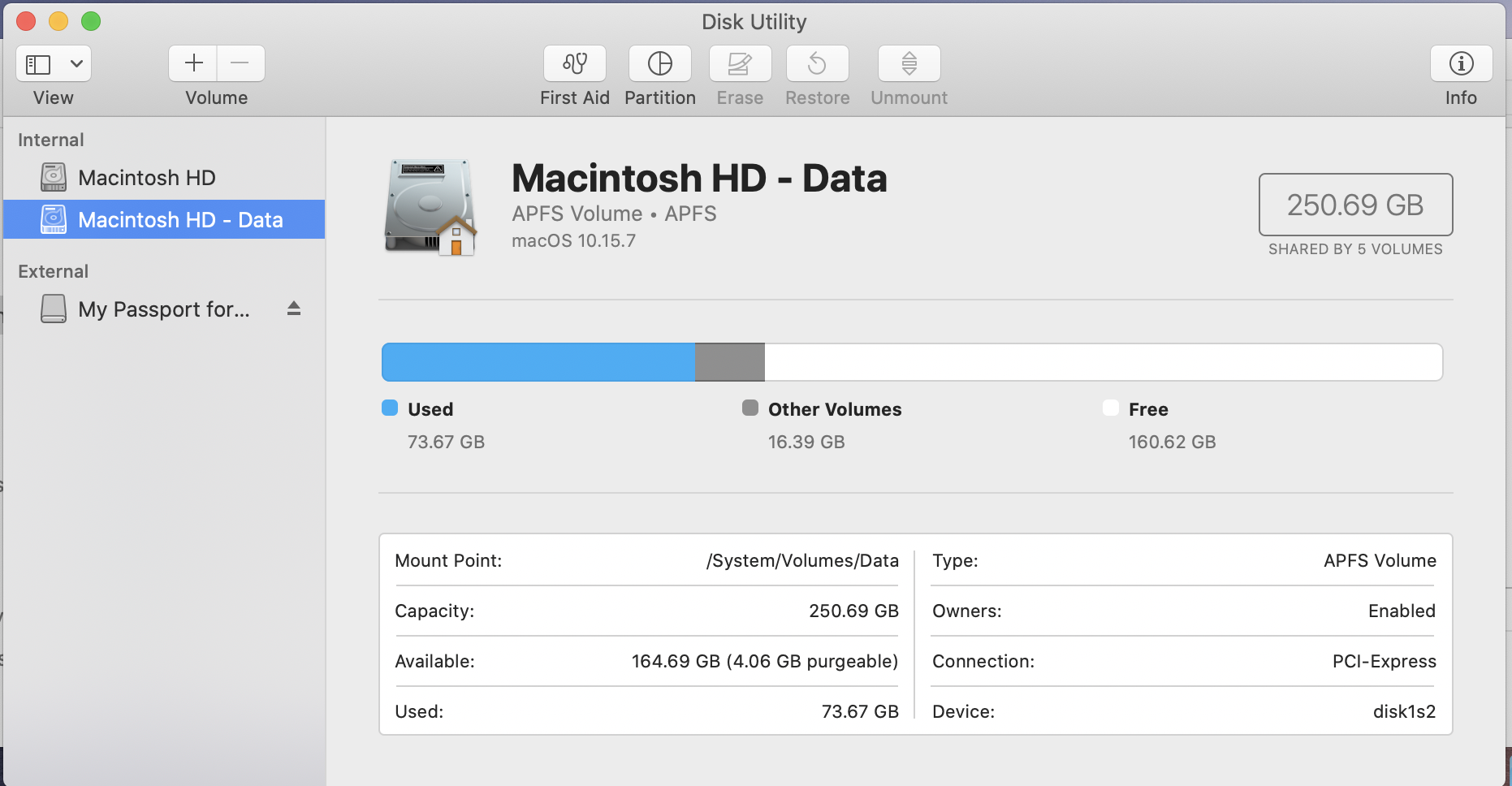Open the View dropdown chevron
The height and width of the screenshot is (786, 1512).
76,63
